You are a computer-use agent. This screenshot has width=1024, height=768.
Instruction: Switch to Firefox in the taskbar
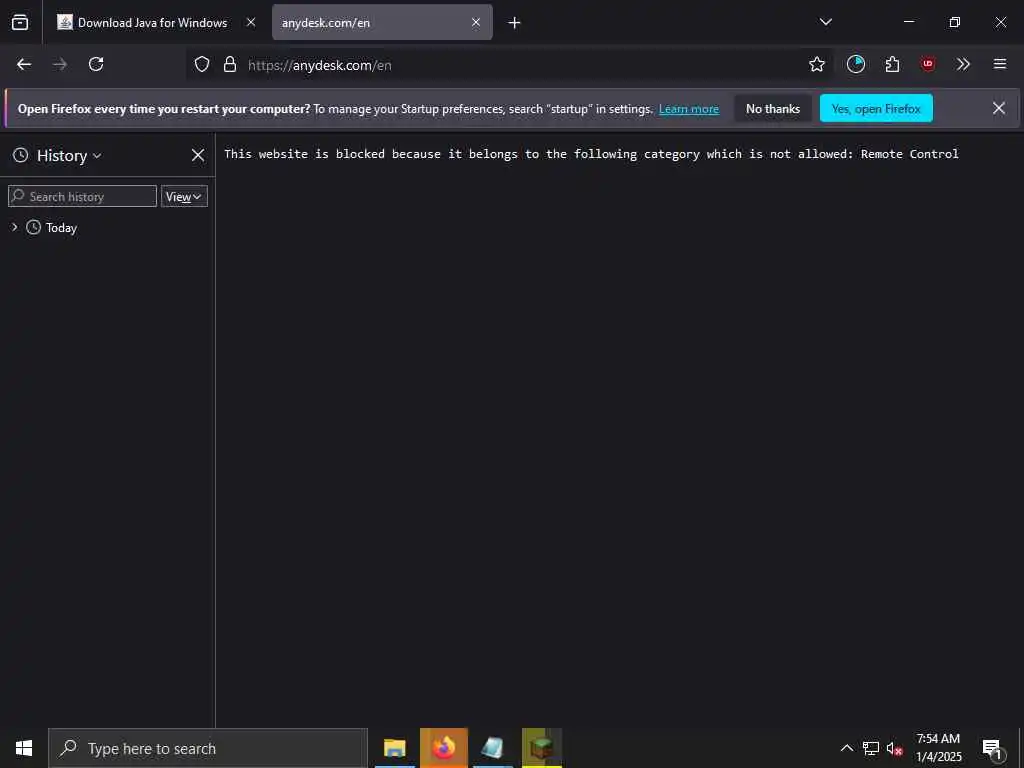point(443,748)
